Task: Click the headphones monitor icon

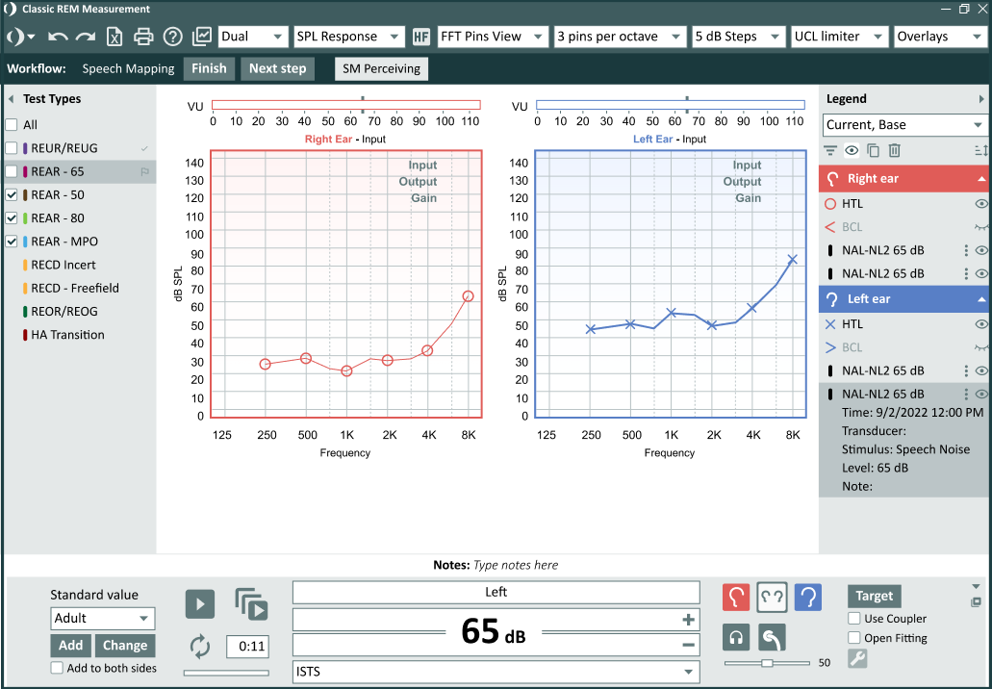Action: (x=736, y=637)
